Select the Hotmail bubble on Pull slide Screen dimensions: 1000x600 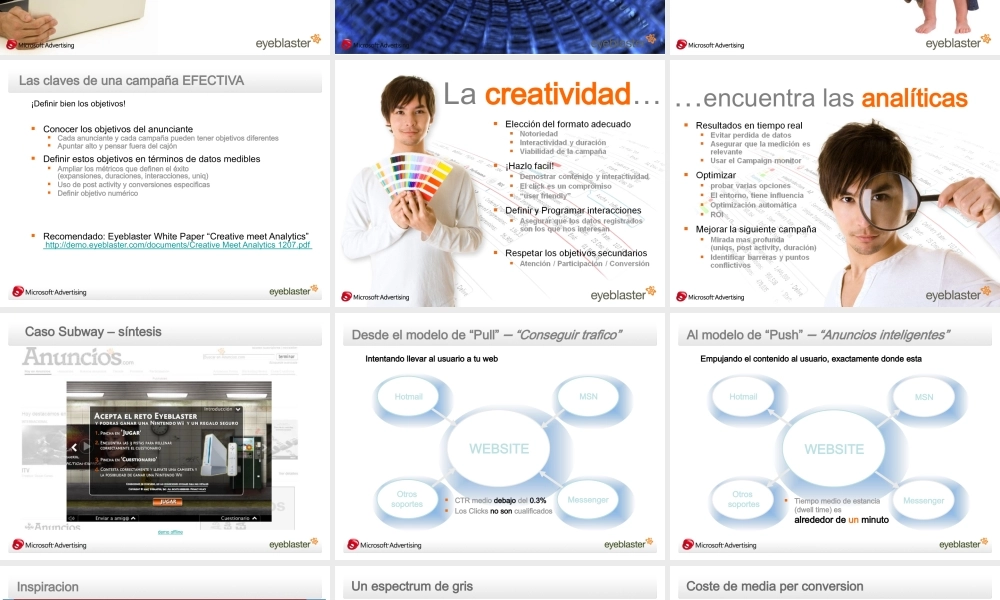408,397
